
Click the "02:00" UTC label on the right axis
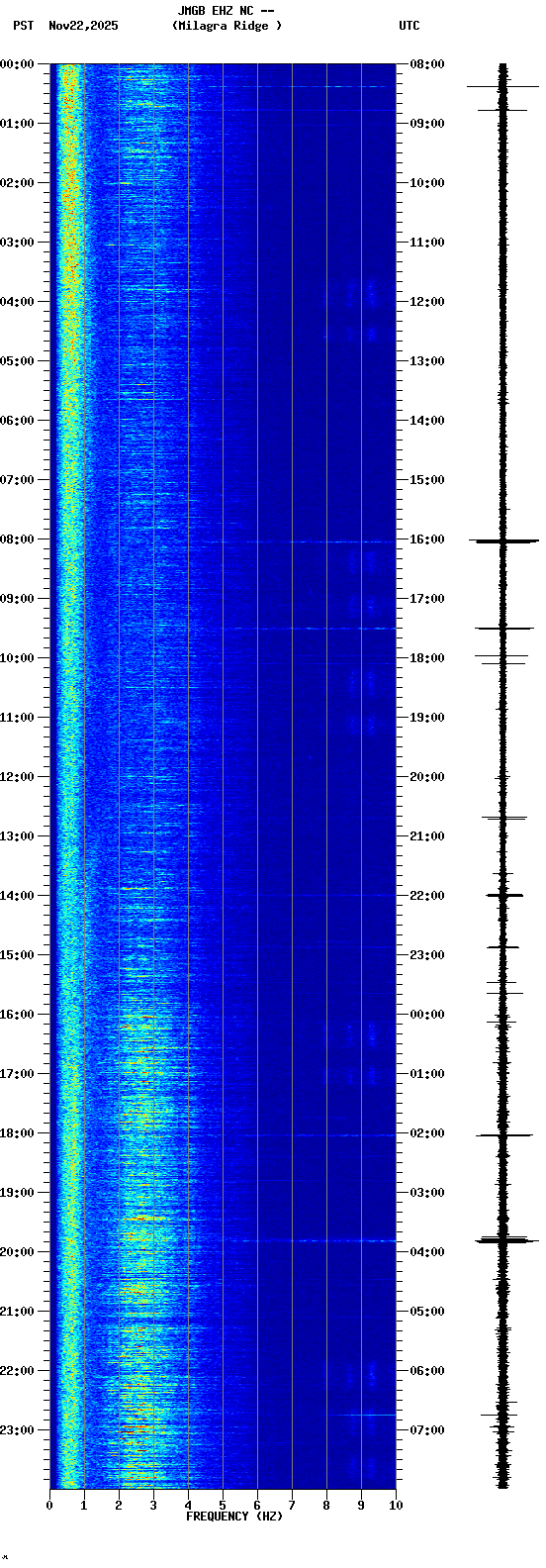pyautogui.click(x=427, y=1133)
